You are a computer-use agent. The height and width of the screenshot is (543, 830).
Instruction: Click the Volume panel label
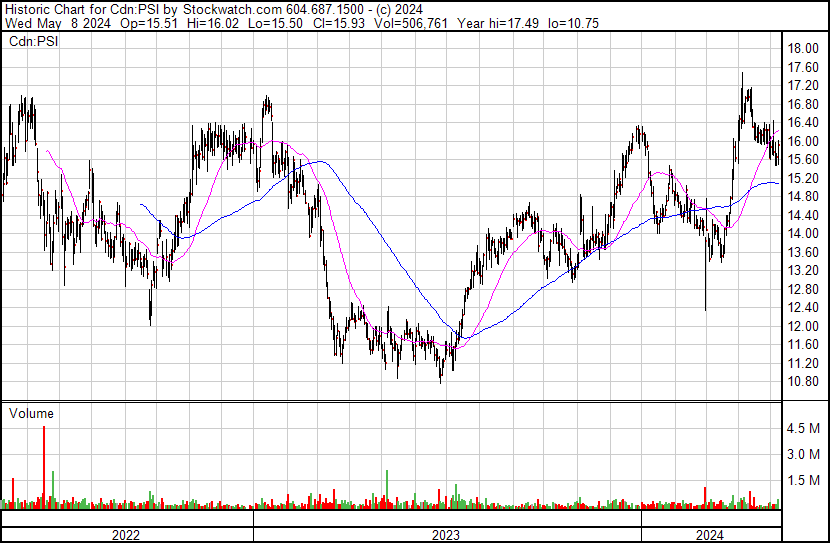(31, 413)
